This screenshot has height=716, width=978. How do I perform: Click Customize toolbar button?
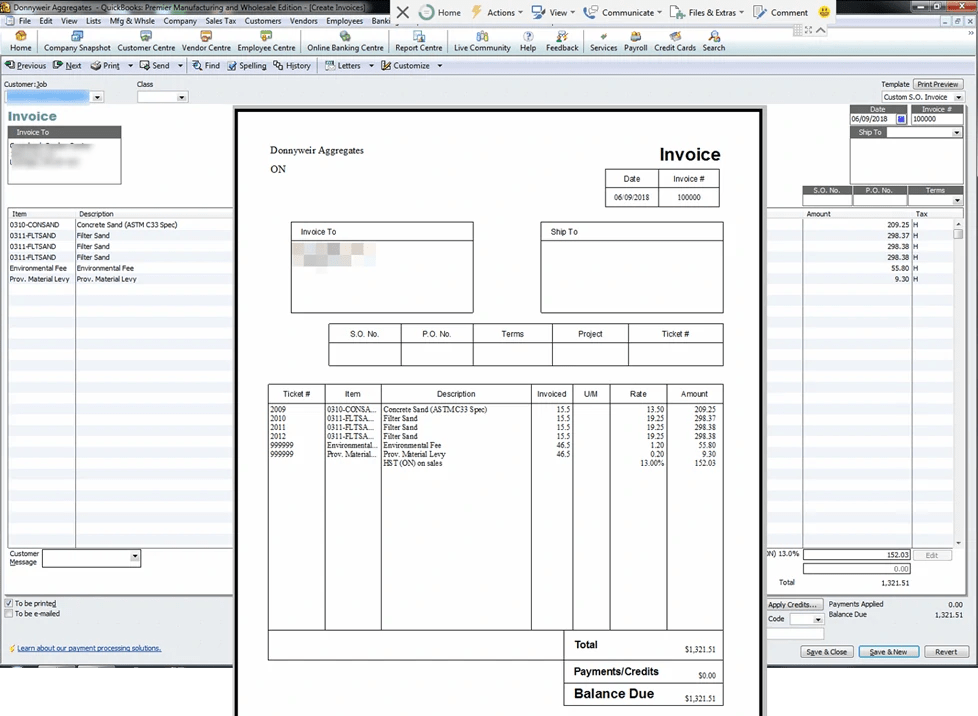(405, 65)
